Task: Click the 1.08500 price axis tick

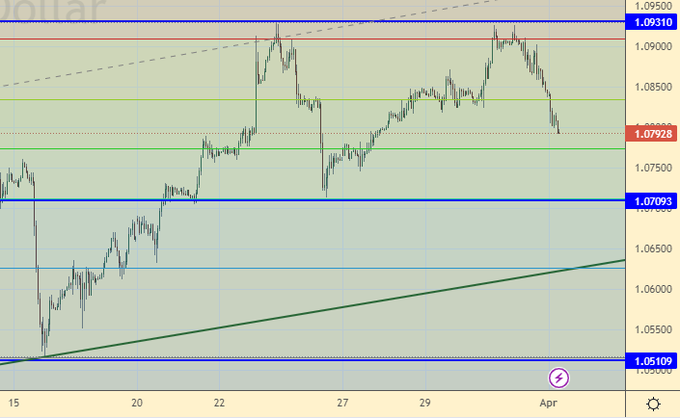Action: (652, 87)
